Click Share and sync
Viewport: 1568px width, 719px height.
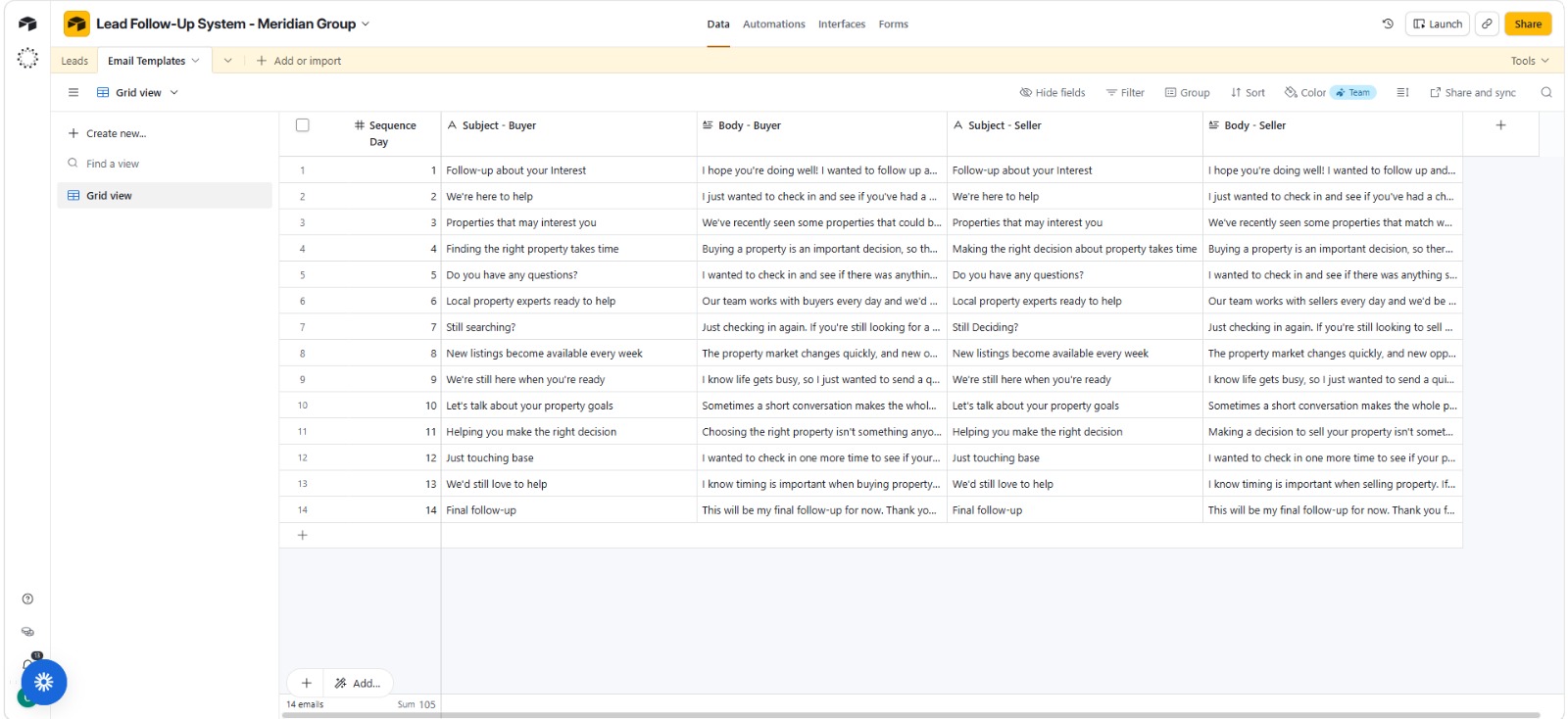click(x=1473, y=92)
